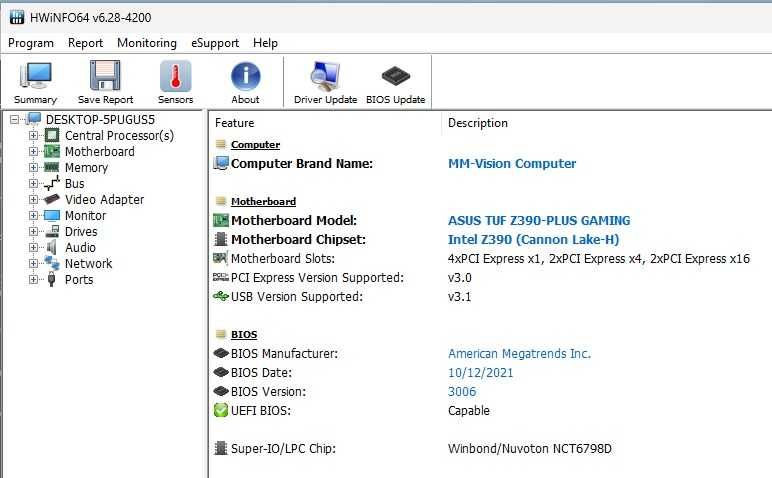Image resolution: width=772 pixels, height=478 pixels.
Task: Open the Summary toolbar icon
Action: 35,76
